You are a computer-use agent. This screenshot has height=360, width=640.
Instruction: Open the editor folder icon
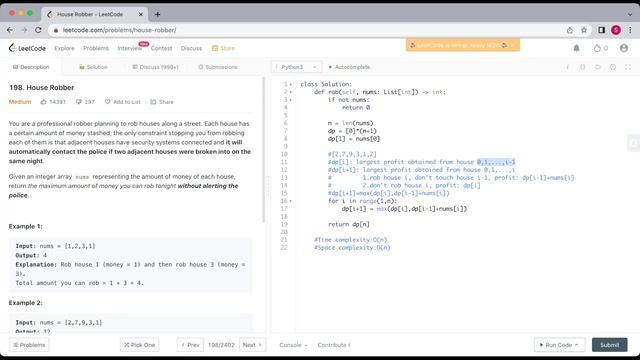(598, 67)
